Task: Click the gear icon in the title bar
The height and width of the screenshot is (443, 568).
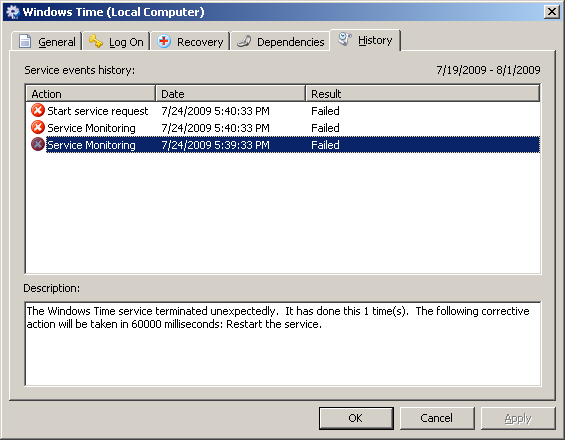Action: tap(13, 12)
